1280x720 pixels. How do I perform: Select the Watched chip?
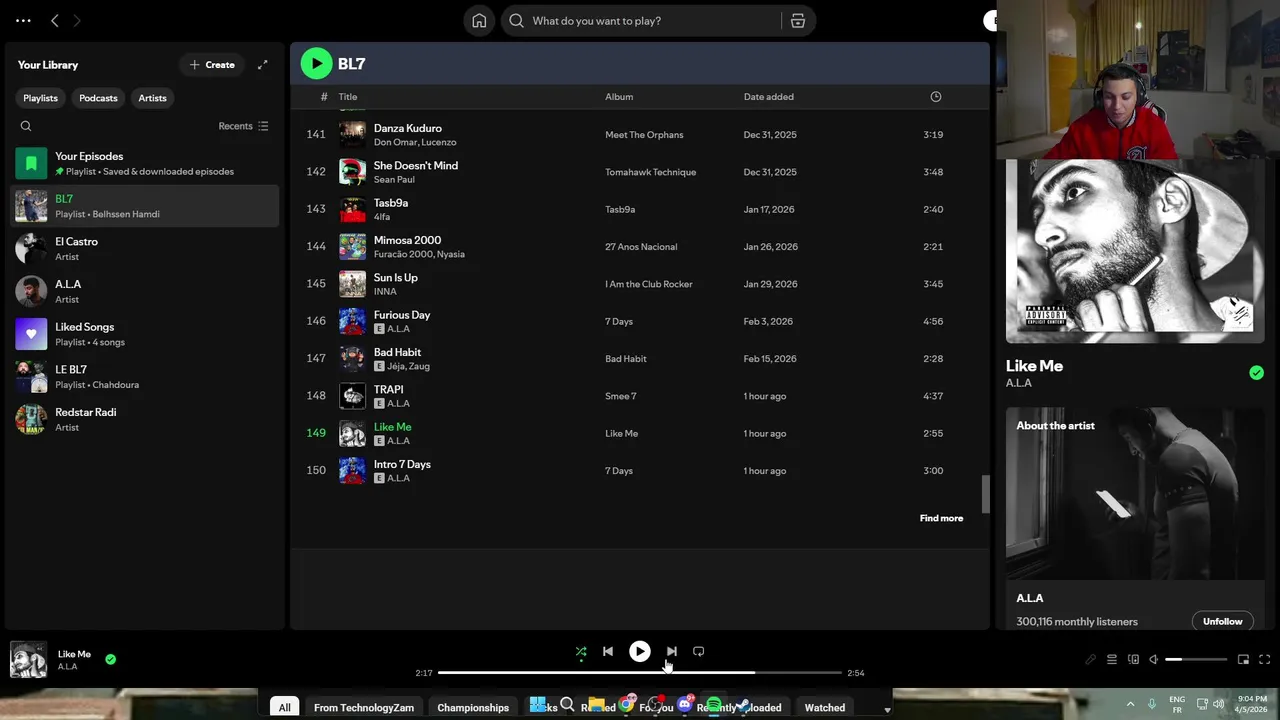[825, 707]
